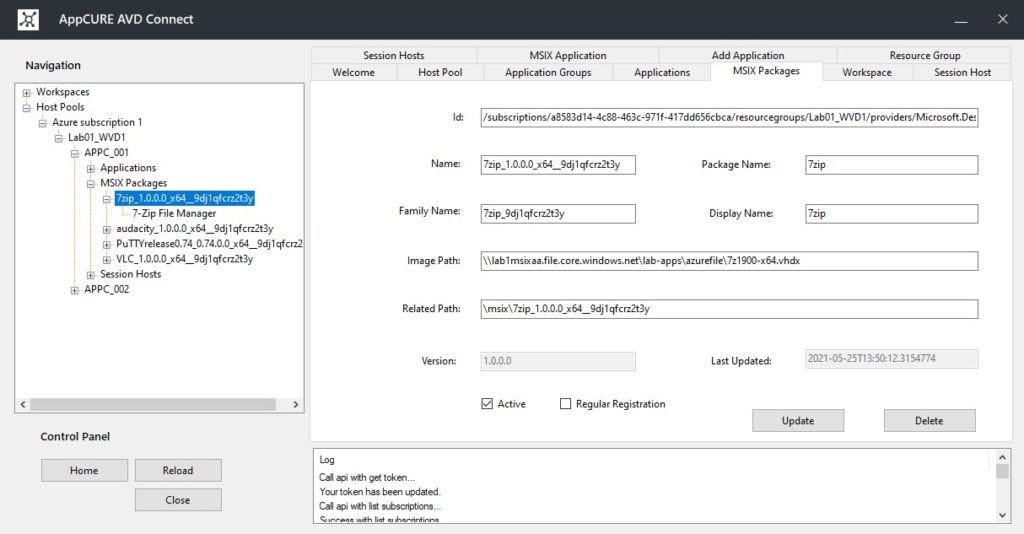Open the Workspace tab
1024x534 pixels.
pyautogui.click(x=867, y=72)
